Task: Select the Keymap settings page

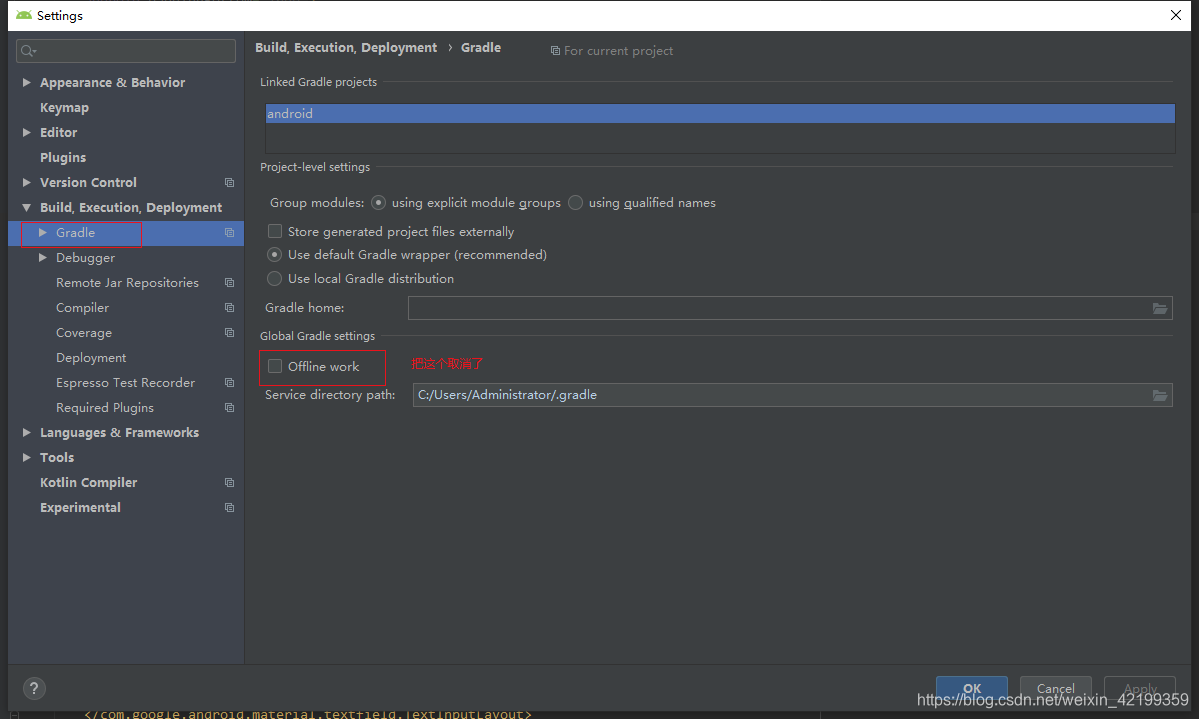Action: tap(64, 107)
